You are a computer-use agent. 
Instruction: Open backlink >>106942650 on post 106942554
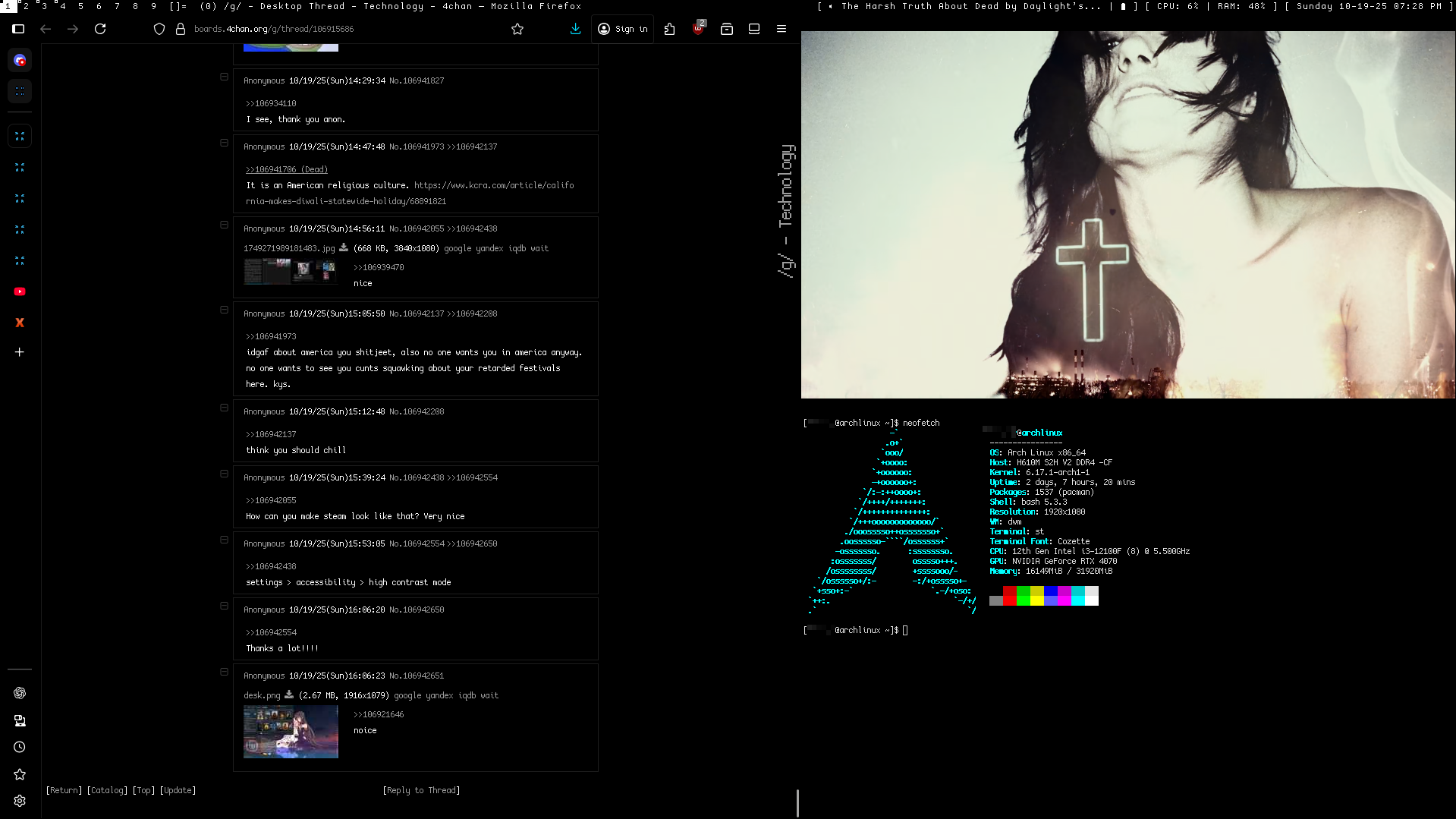point(472,543)
